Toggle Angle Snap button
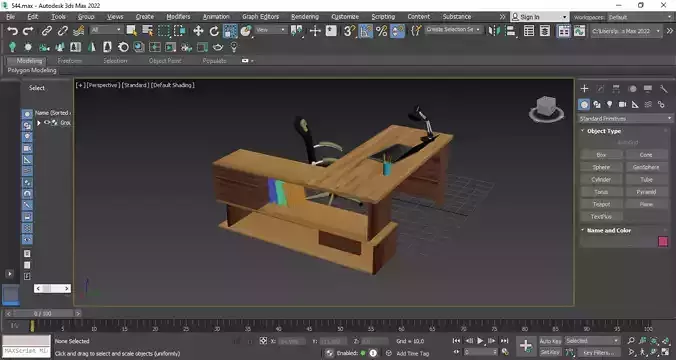 pyautogui.click(x=365, y=31)
